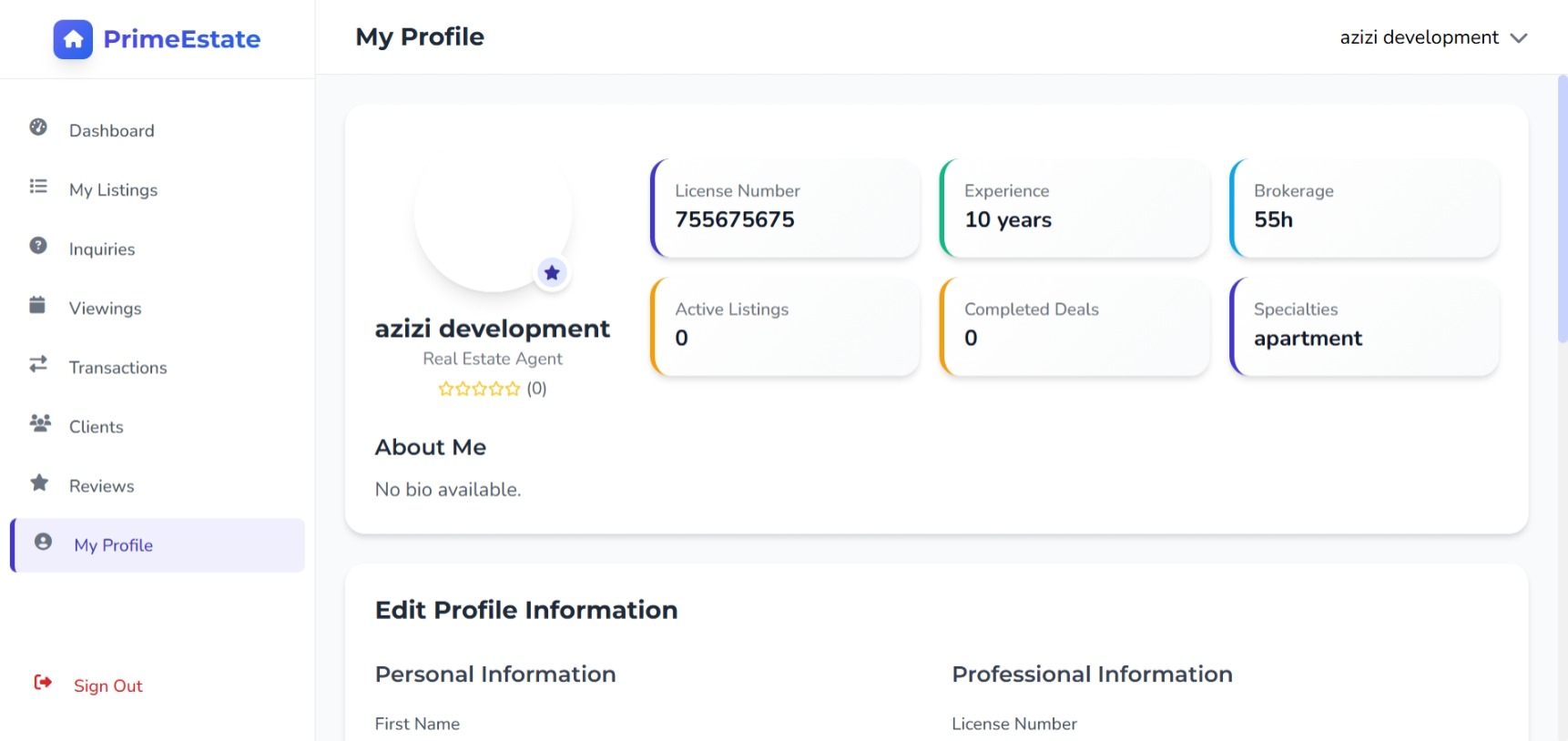Viewport: 1568px width, 741px height.
Task: Go to My Listings page
Action: (x=113, y=190)
